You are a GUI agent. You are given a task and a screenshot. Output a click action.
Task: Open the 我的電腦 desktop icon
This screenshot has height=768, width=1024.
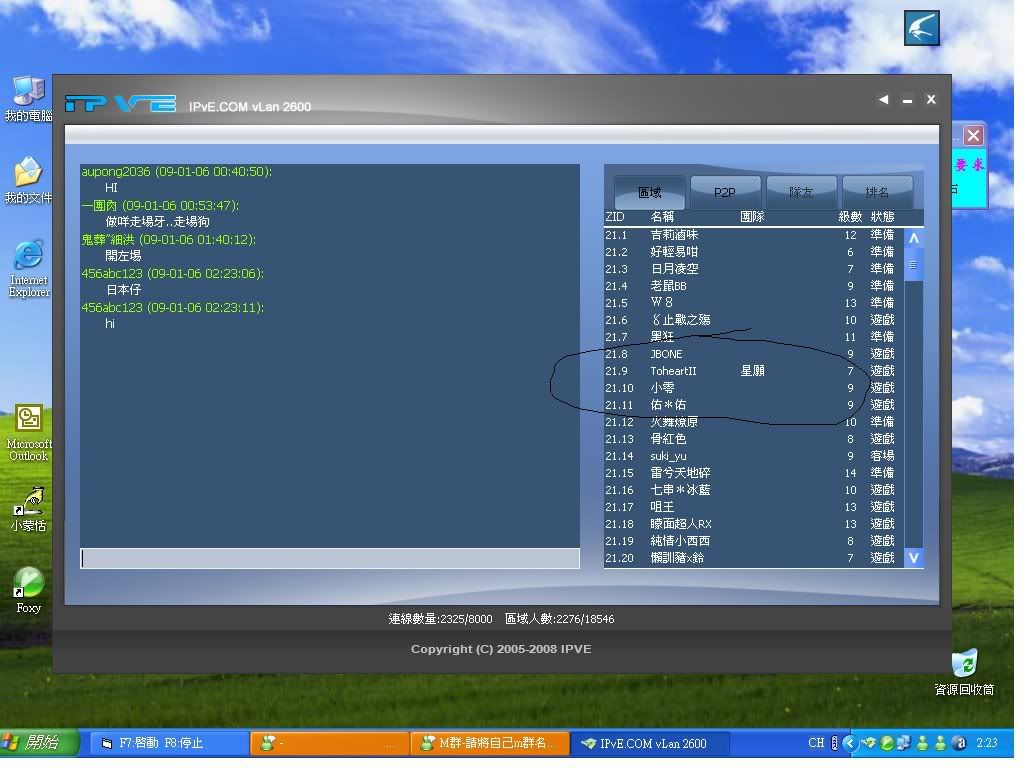28,94
